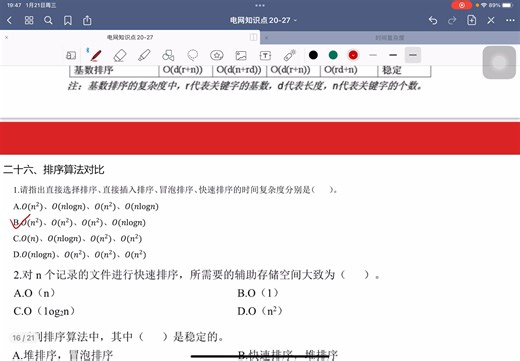Screen dimensions: 520x361
Task: Add a new page
Action: tap(471, 20)
